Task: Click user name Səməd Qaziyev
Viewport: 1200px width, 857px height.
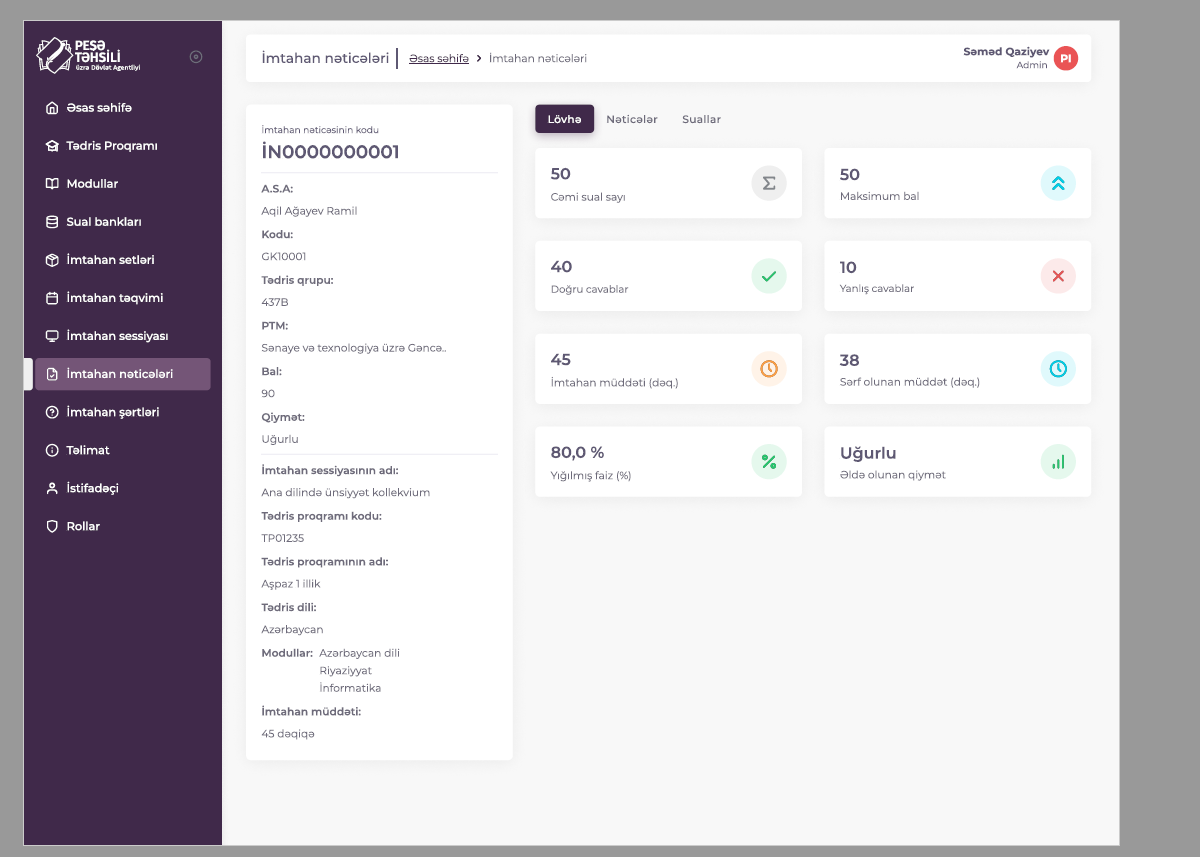Action: [1006, 51]
